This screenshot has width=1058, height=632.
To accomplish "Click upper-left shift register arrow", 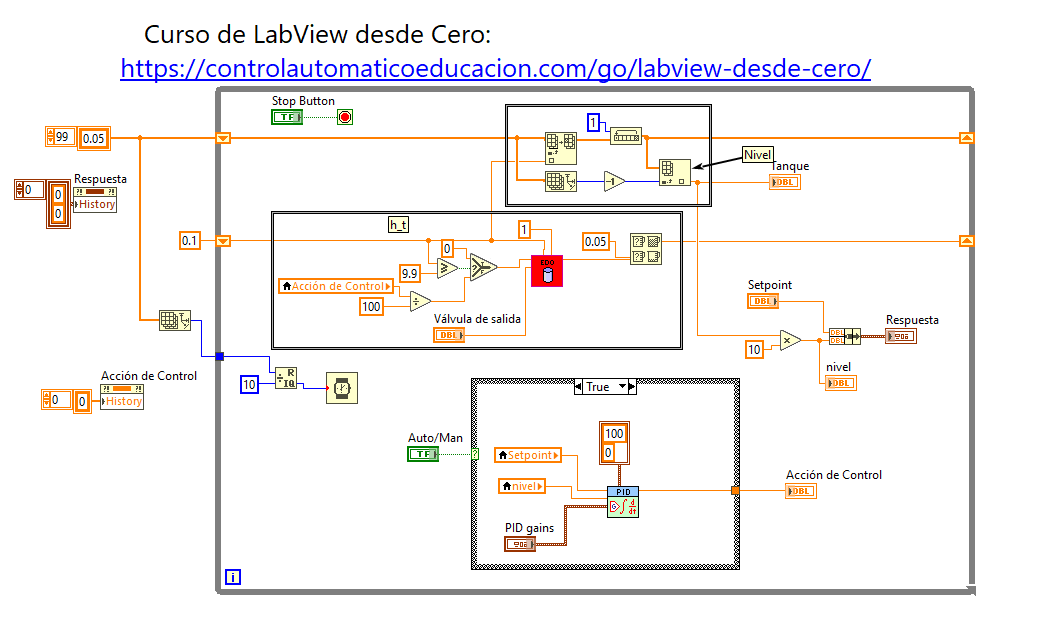I will (224, 137).
